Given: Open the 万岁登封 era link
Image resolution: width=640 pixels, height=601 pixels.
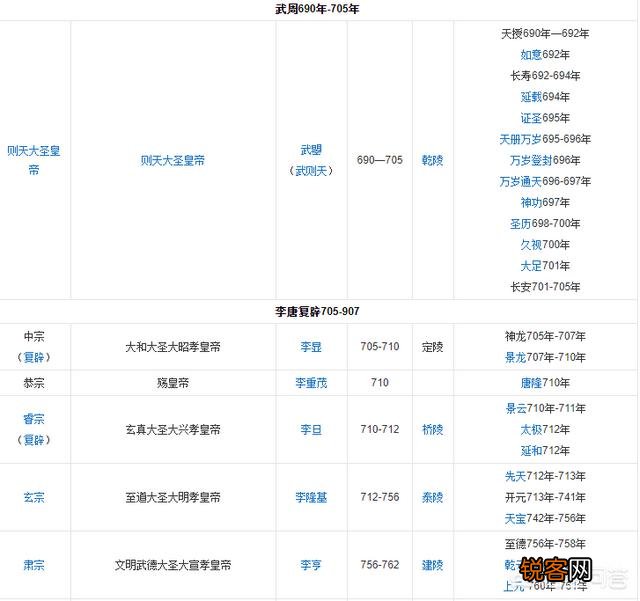Looking at the screenshot, I should pos(531,160).
